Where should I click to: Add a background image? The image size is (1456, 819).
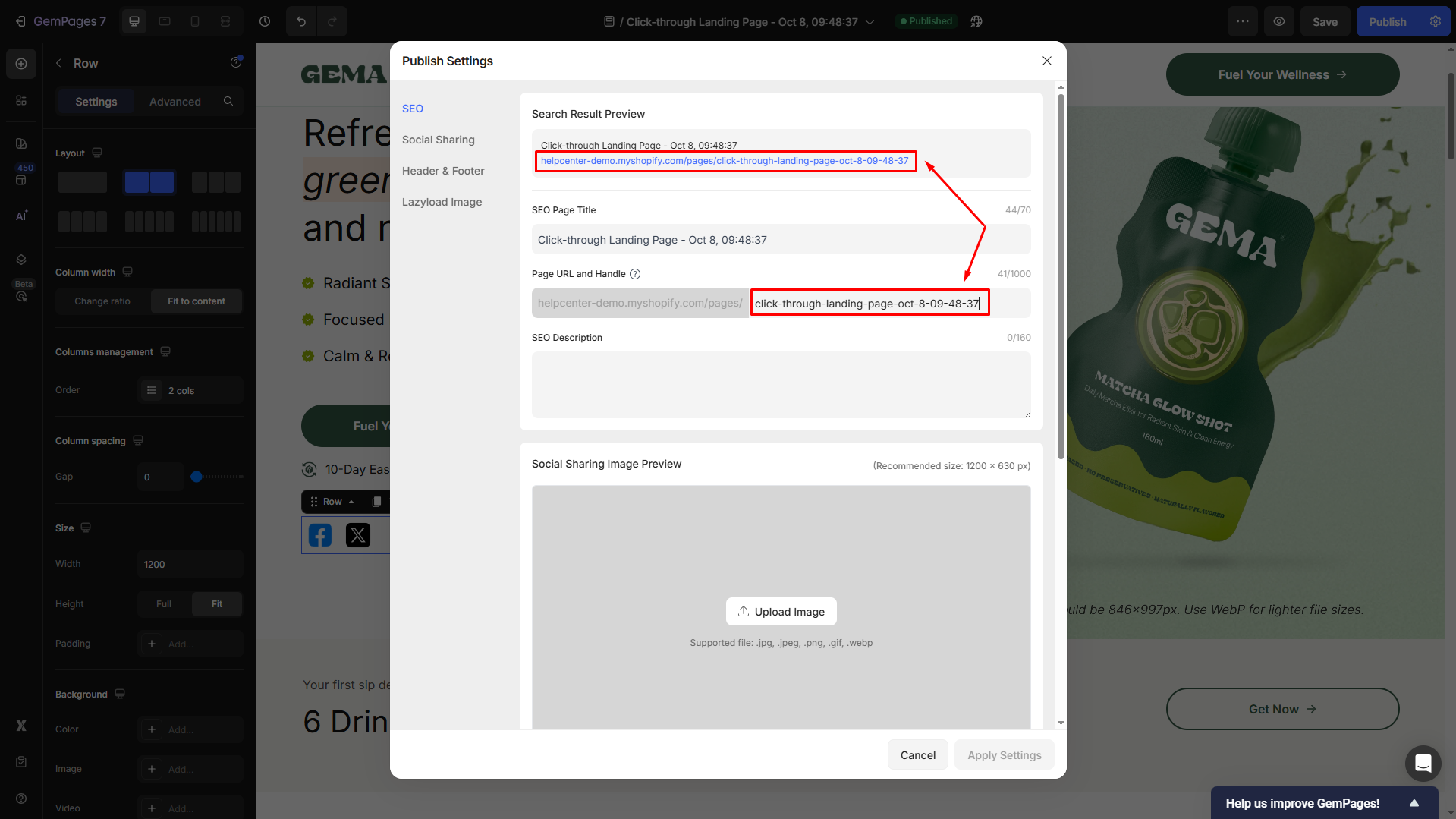tap(190, 769)
